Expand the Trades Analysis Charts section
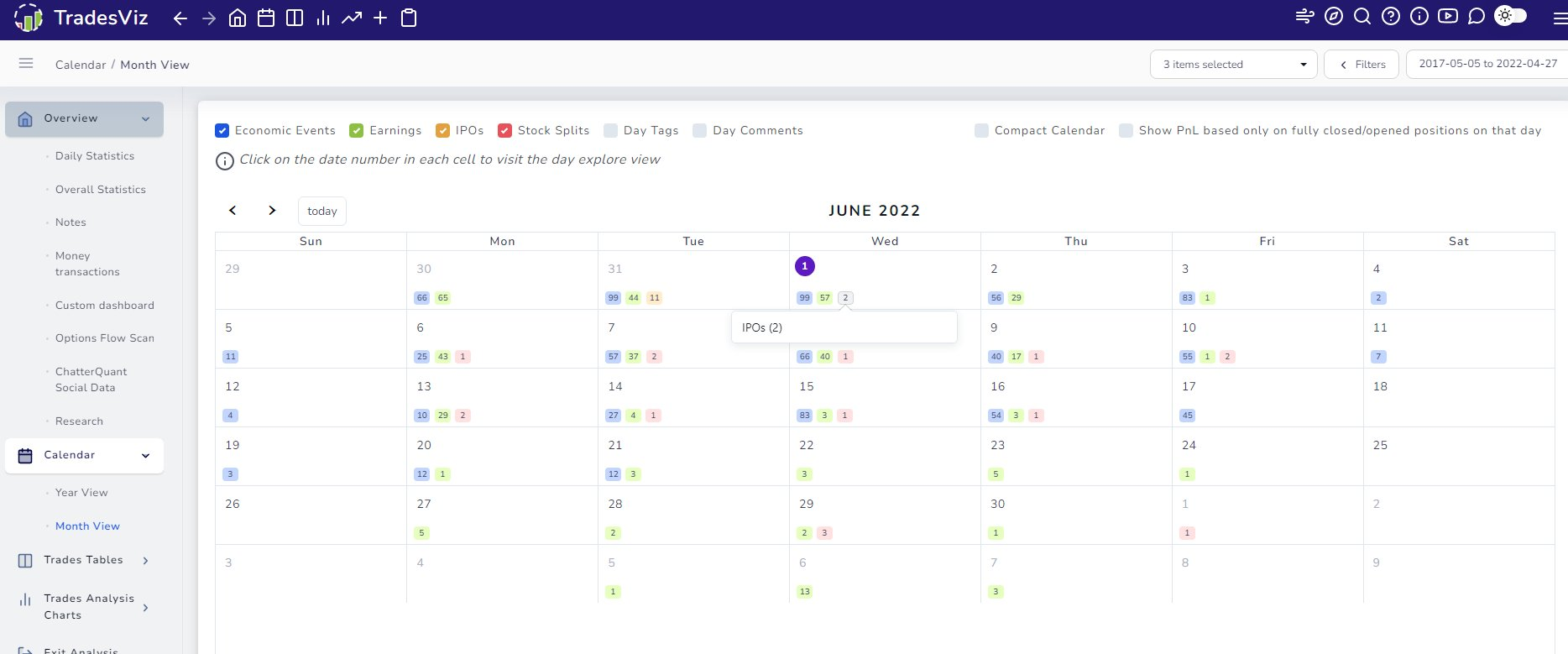 (84, 607)
